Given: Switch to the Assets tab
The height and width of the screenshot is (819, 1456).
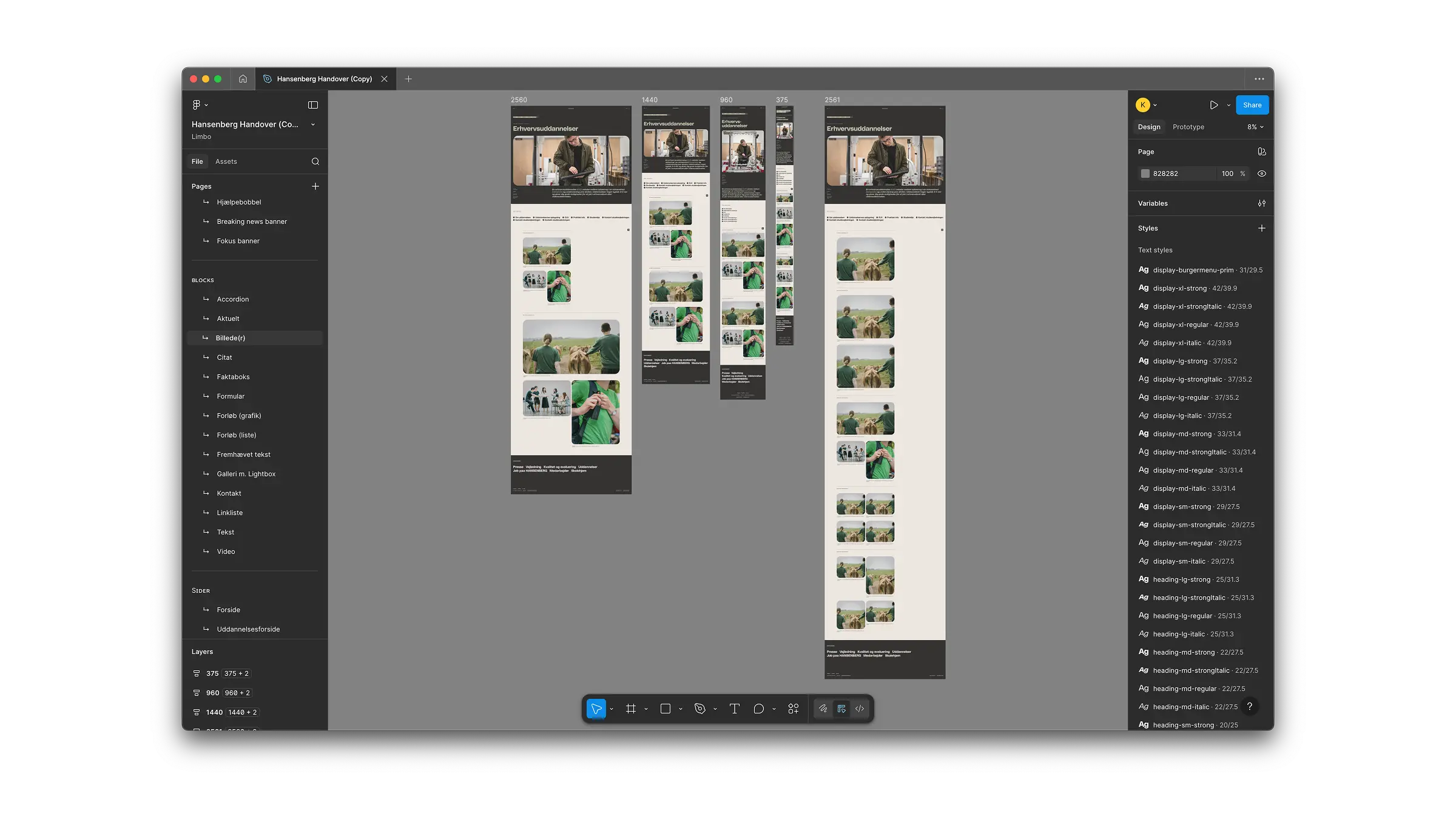Looking at the screenshot, I should (x=226, y=161).
